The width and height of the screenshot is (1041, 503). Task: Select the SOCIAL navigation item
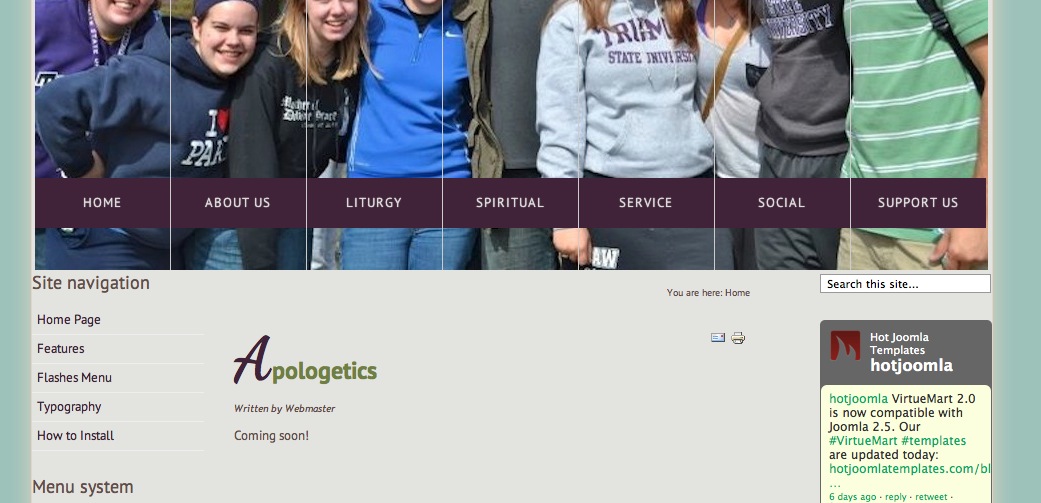click(781, 203)
